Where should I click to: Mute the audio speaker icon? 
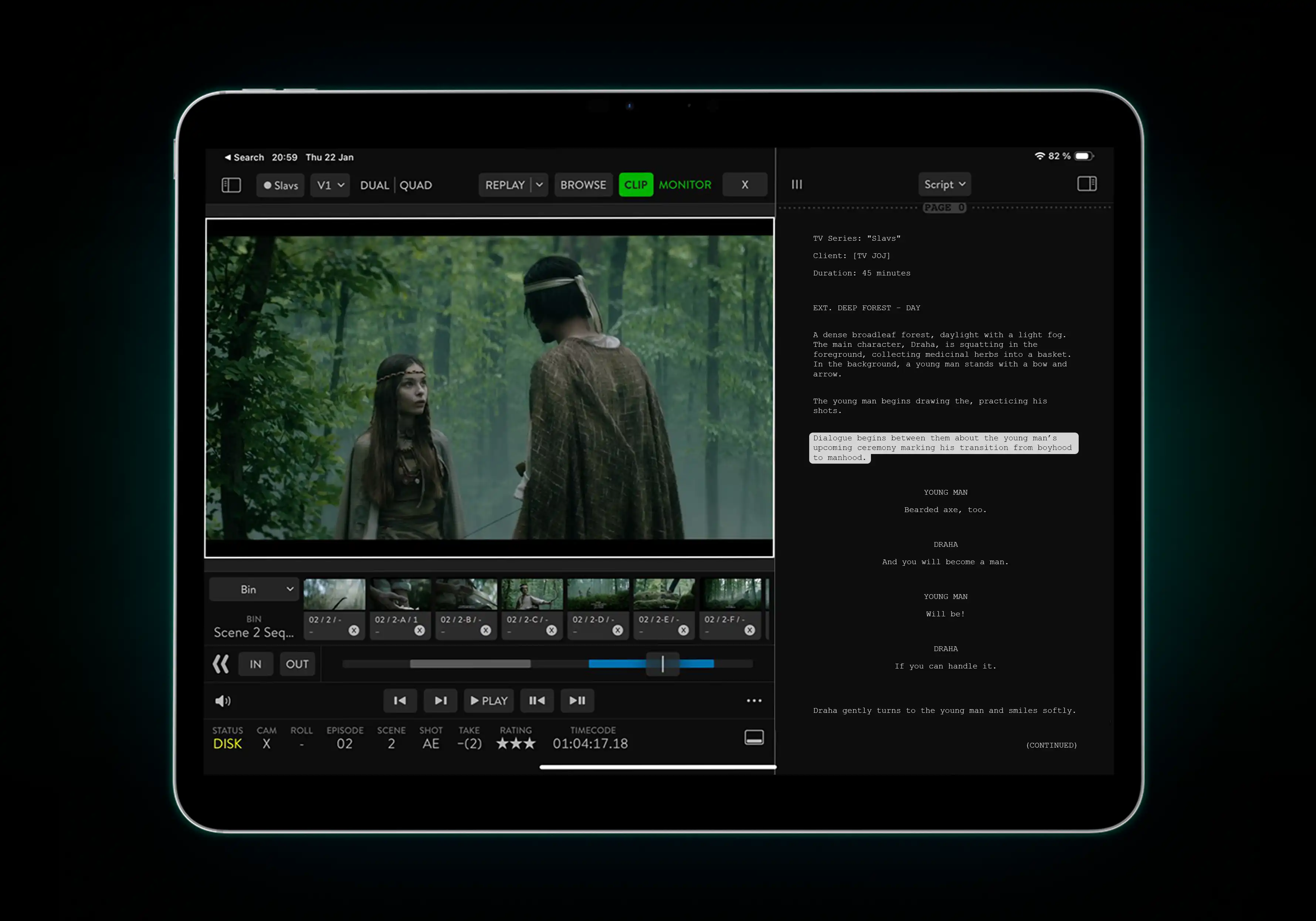click(x=223, y=701)
